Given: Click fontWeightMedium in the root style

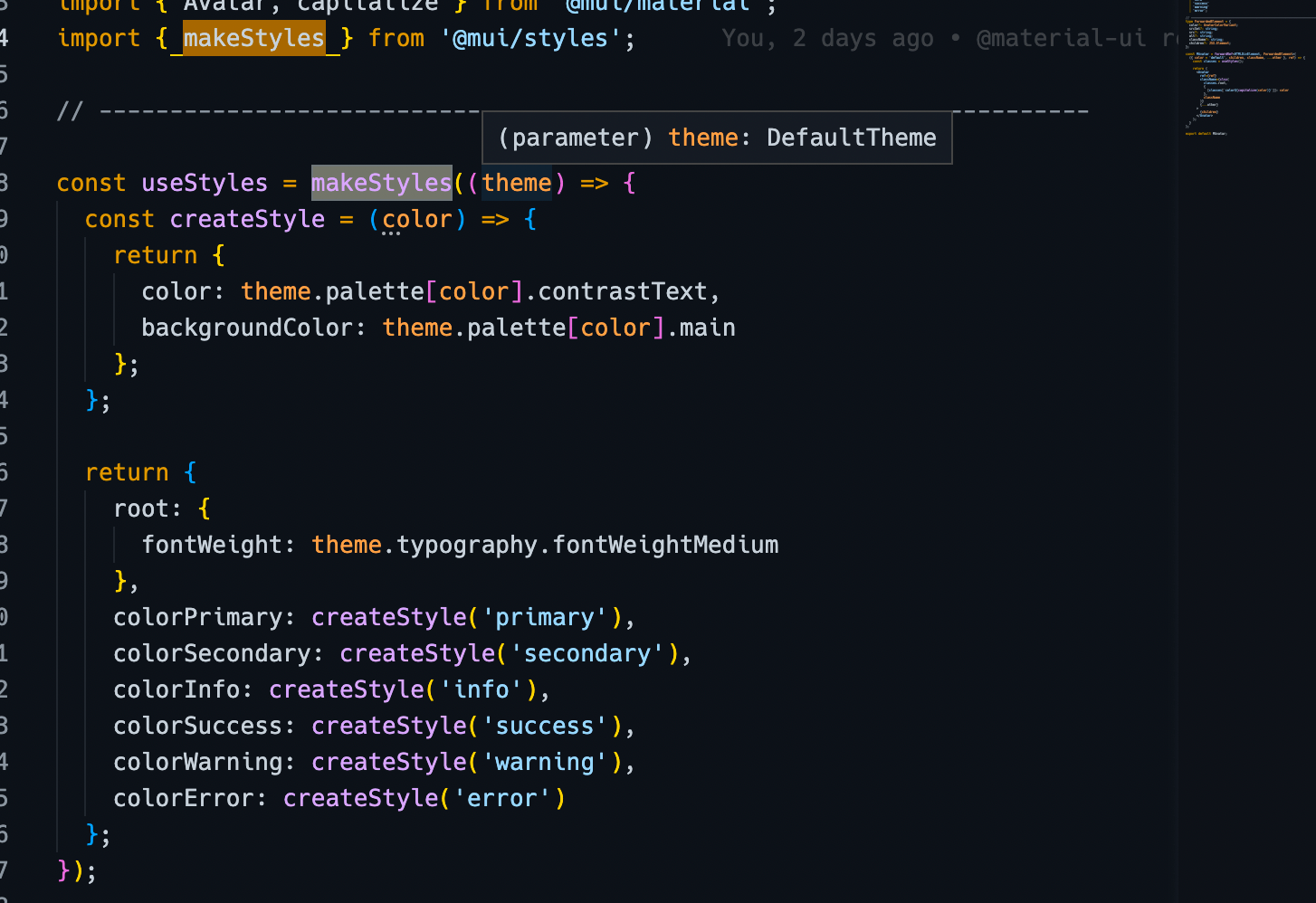Looking at the screenshot, I should click(x=665, y=545).
